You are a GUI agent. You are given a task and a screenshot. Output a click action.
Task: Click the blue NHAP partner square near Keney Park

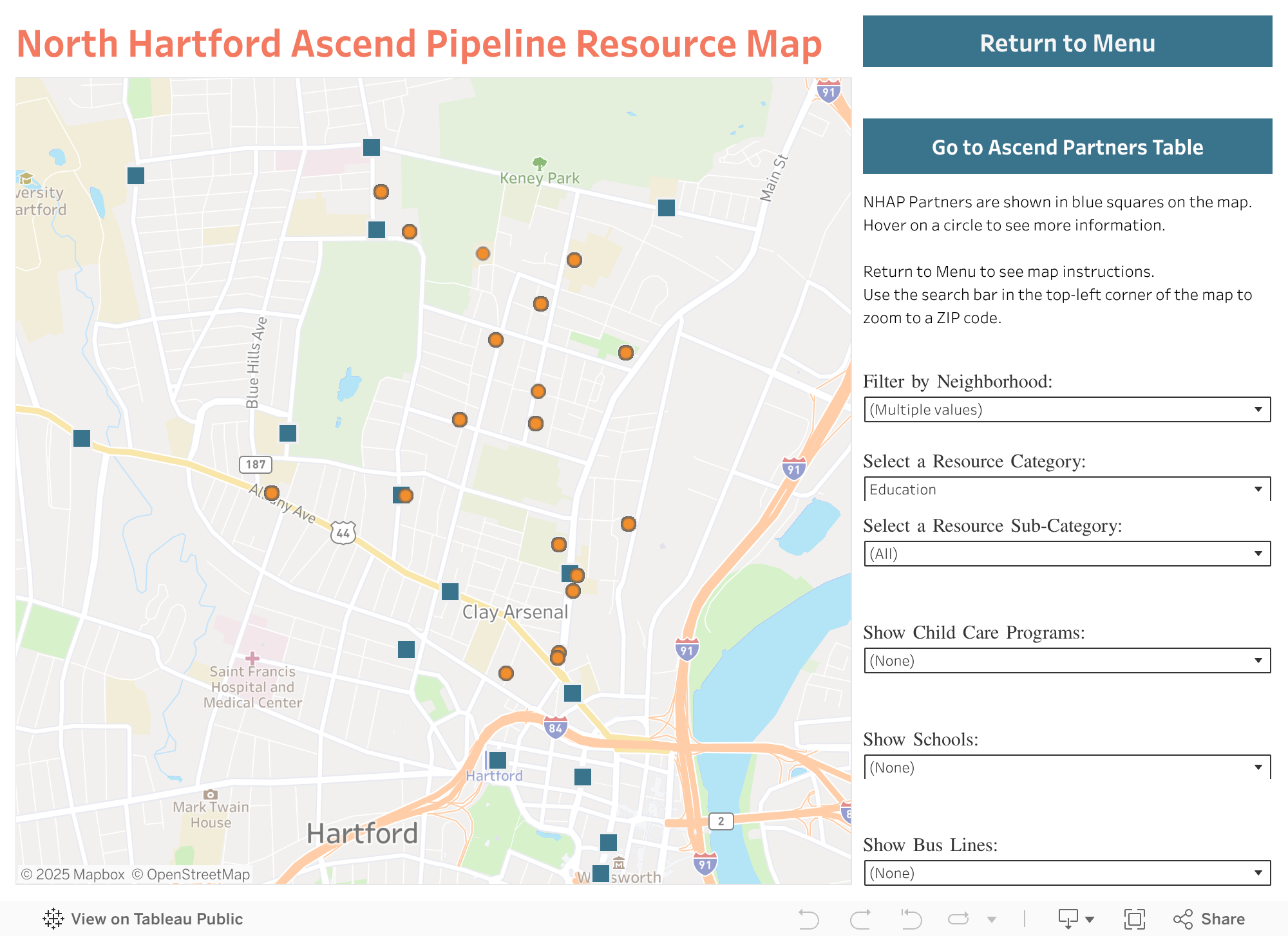667,208
